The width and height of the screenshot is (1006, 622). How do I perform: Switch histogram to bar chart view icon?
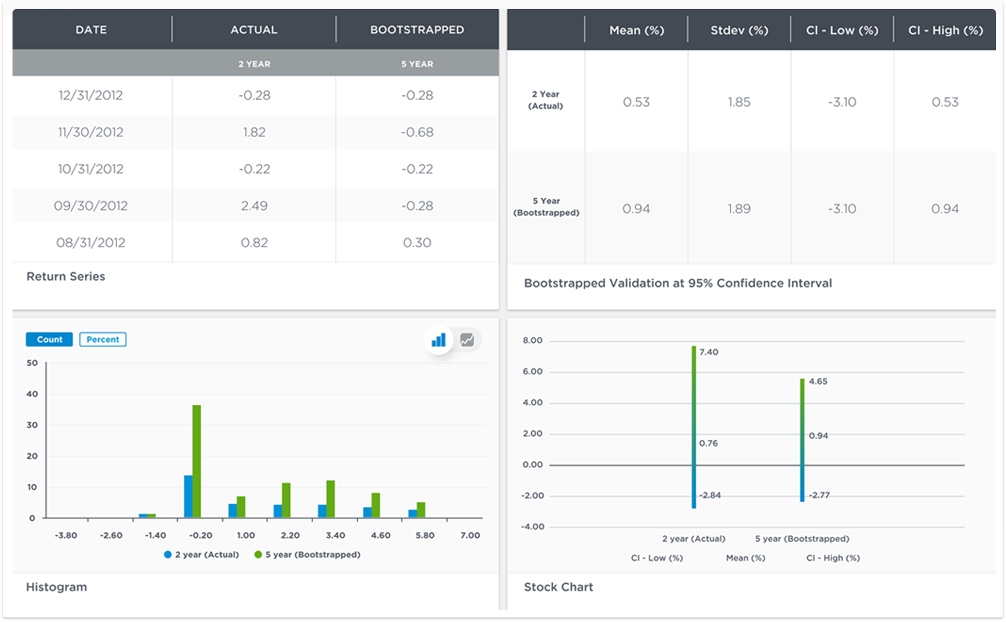(x=438, y=340)
